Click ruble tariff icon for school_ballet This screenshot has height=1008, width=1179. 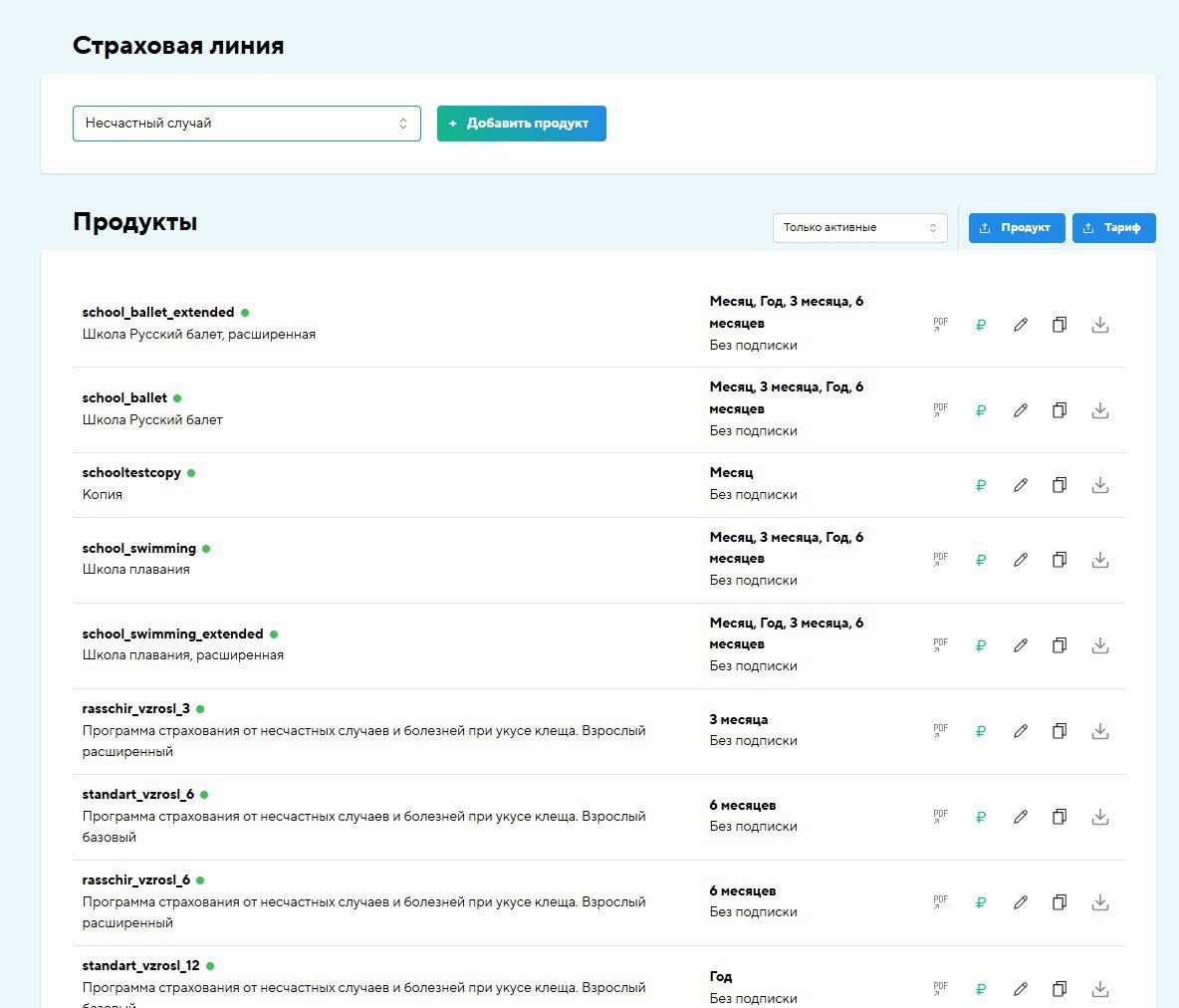[981, 410]
